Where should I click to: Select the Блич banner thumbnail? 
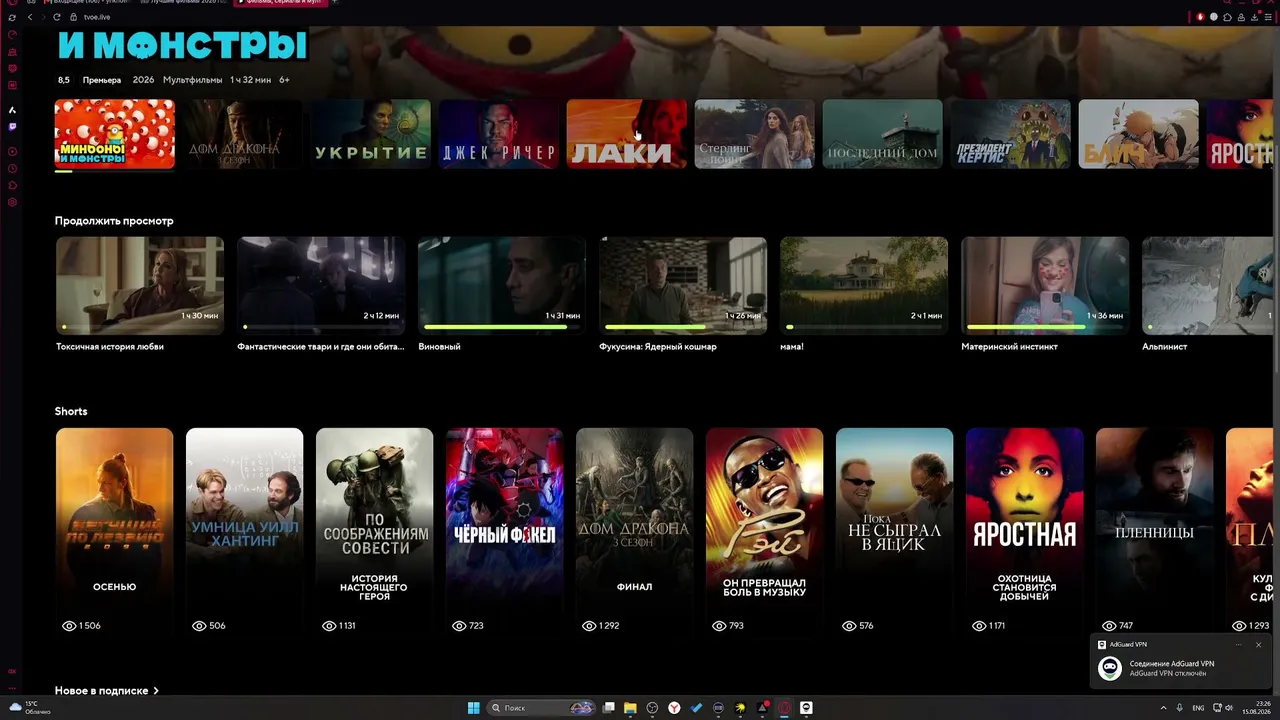click(1138, 133)
